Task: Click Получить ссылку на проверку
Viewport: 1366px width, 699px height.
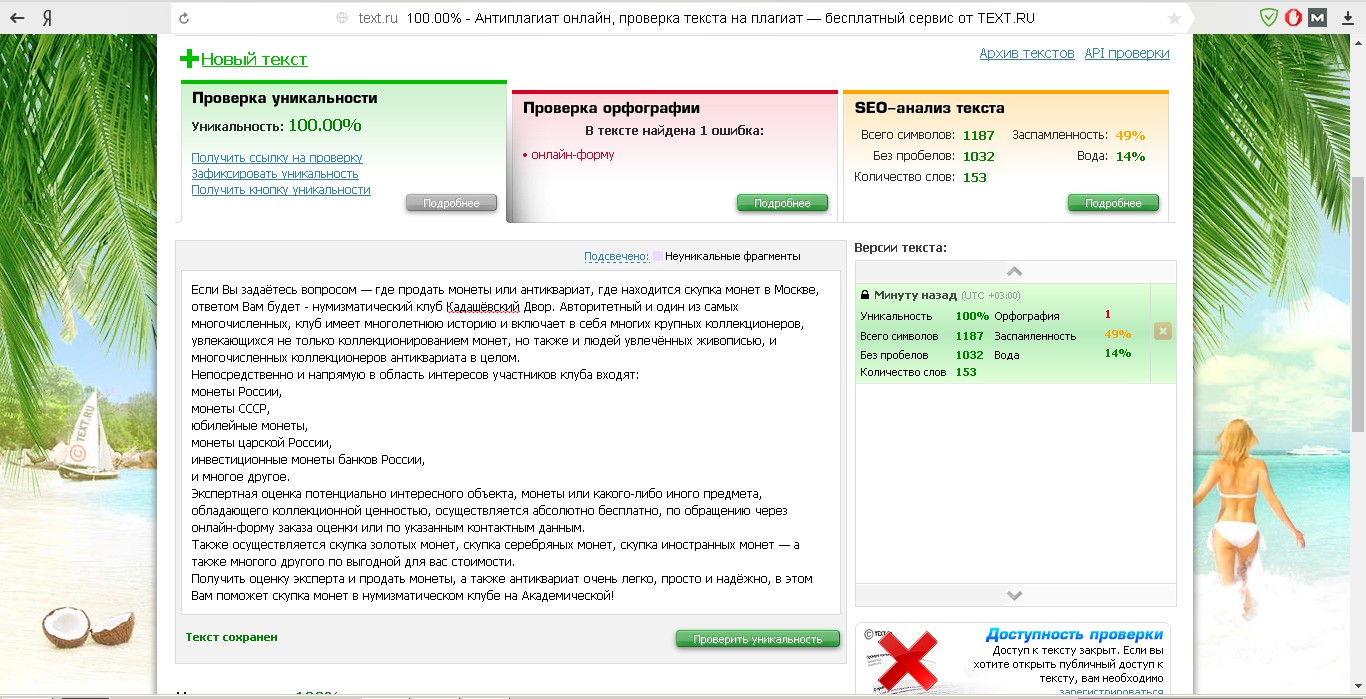Action: [277, 158]
